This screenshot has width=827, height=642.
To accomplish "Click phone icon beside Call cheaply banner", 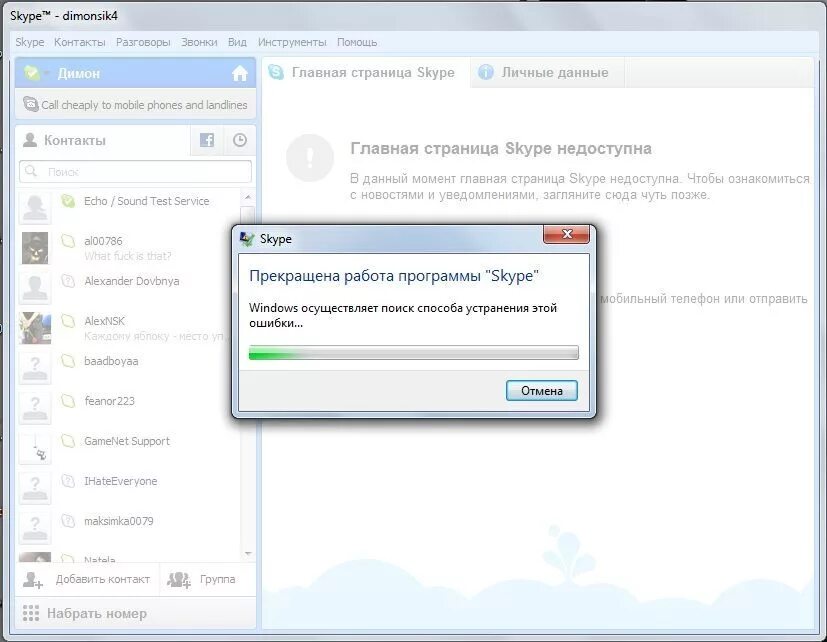I will (31, 104).
